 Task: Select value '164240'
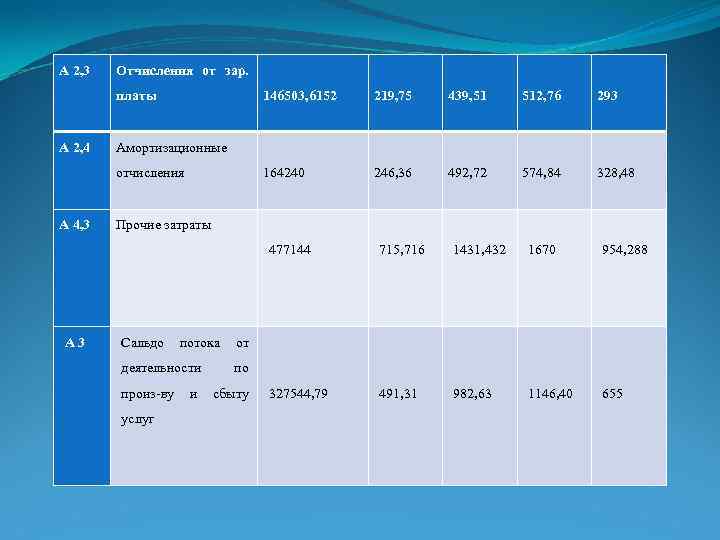click(x=284, y=173)
